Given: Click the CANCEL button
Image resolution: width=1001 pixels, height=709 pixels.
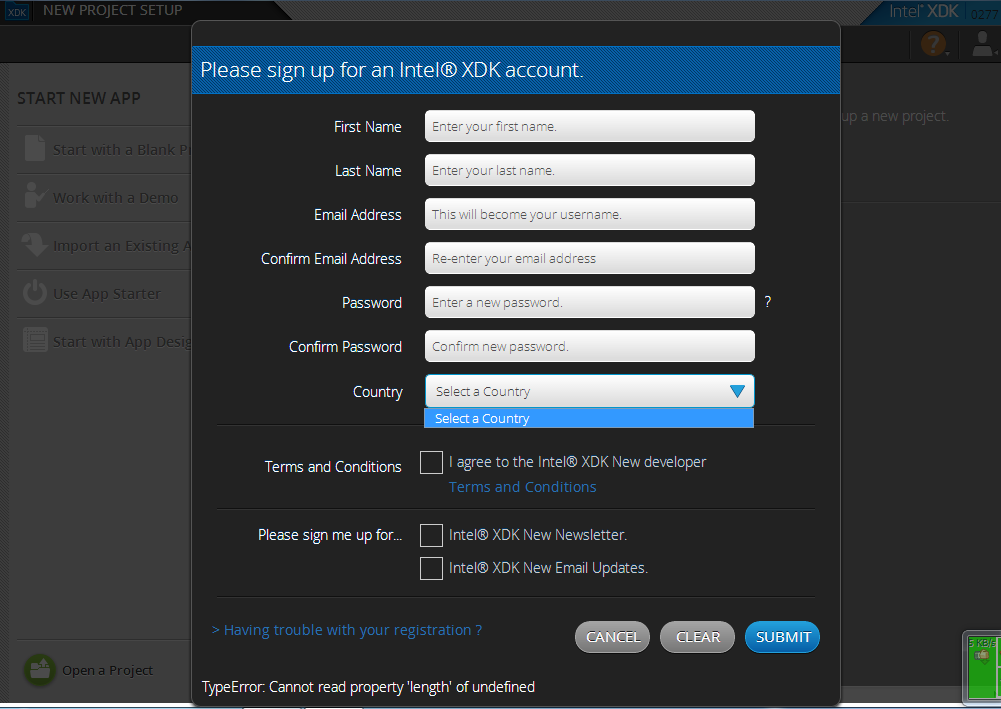Looking at the screenshot, I should tap(612, 637).
